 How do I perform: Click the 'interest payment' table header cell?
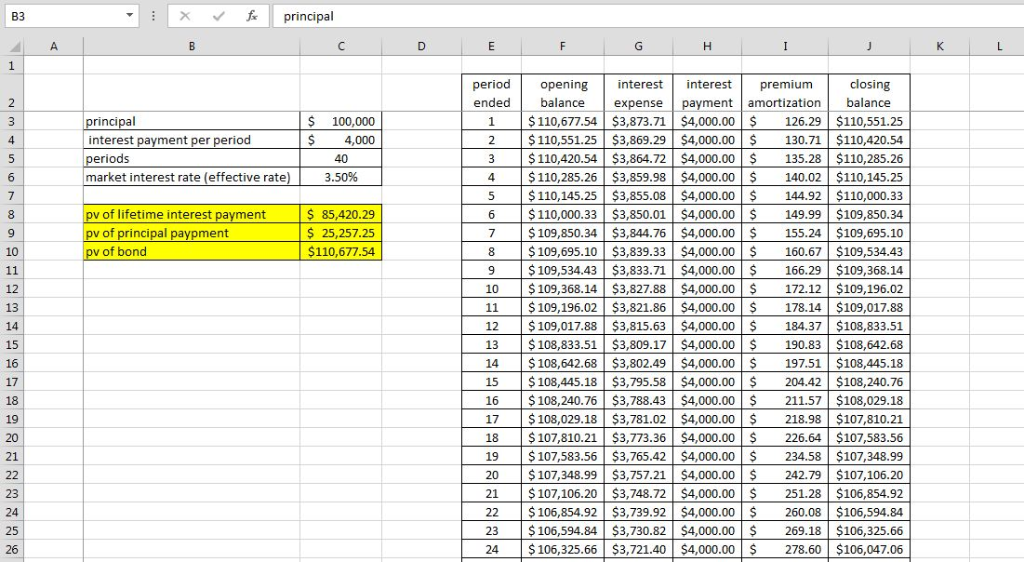coord(707,93)
